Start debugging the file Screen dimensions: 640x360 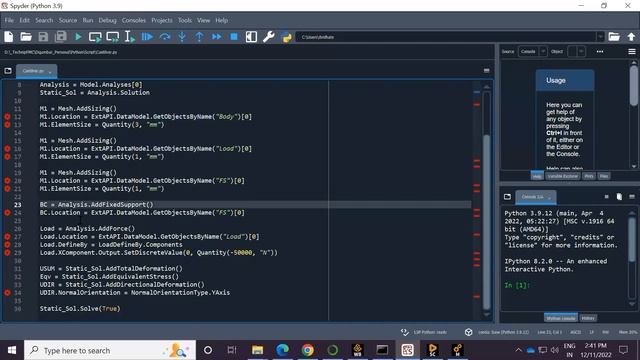(x=147, y=37)
